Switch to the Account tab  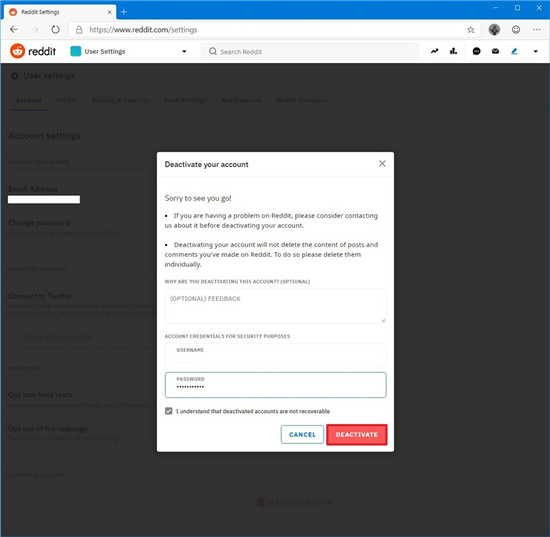click(29, 100)
